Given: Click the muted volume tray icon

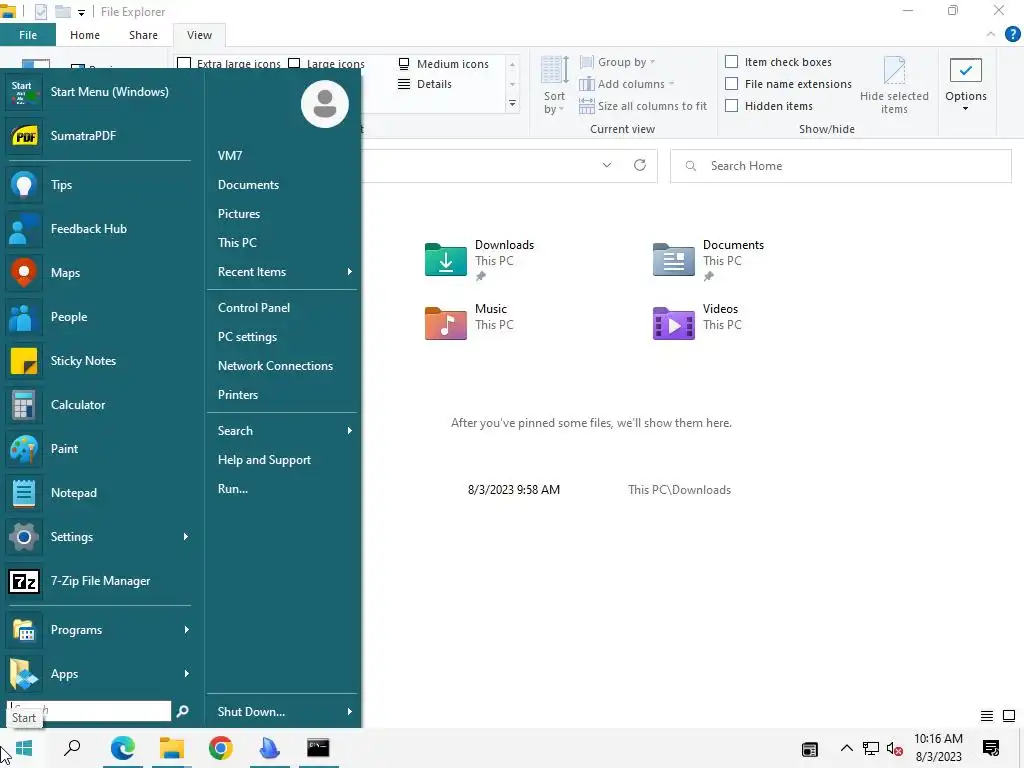Looking at the screenshot, I should click(x=895, y=749).
